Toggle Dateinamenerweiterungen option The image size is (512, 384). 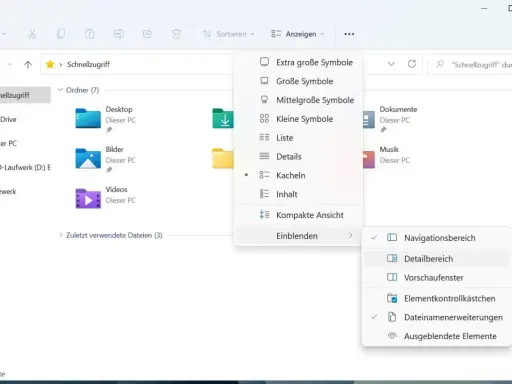[437, 317]
